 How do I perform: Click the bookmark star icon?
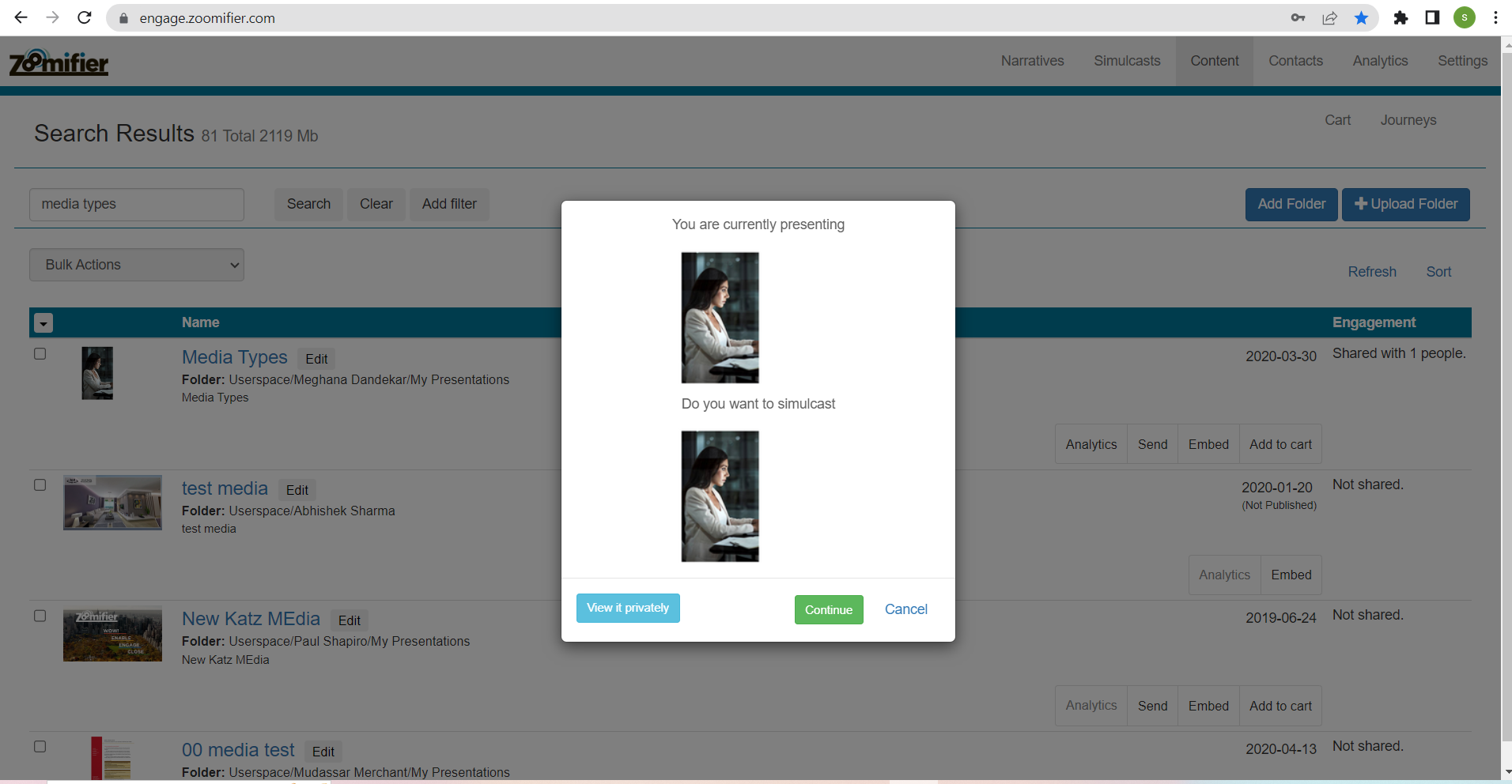1361,17
